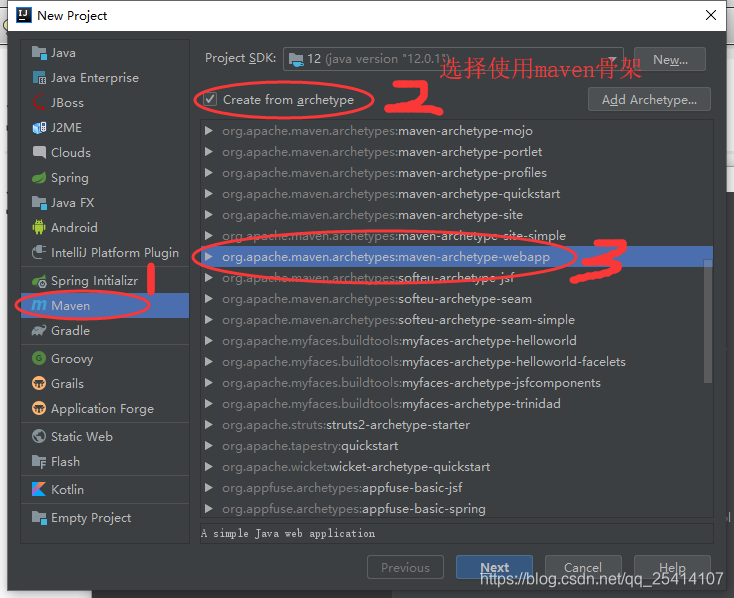Select wicket-archetype-quickstart row
The width and height of the screenshot is (734, 598).
pyautogui.click(x=456, y=467)
